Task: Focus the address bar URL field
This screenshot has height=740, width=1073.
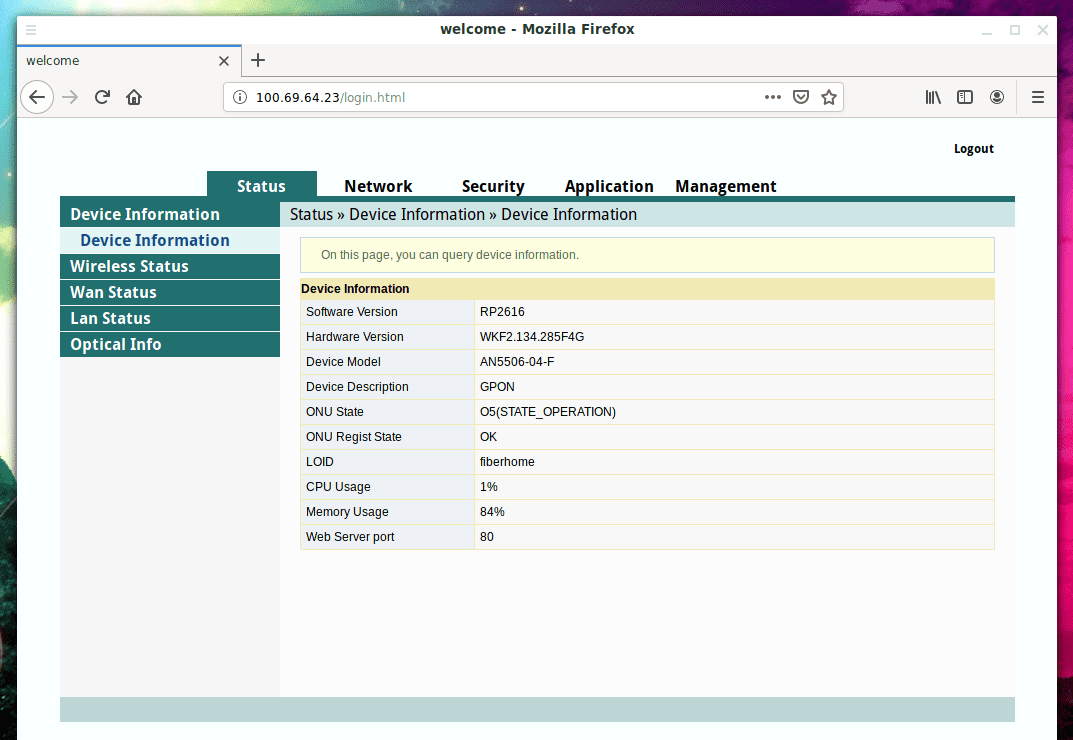Action: pyautogui.click(x=500, y=97)
